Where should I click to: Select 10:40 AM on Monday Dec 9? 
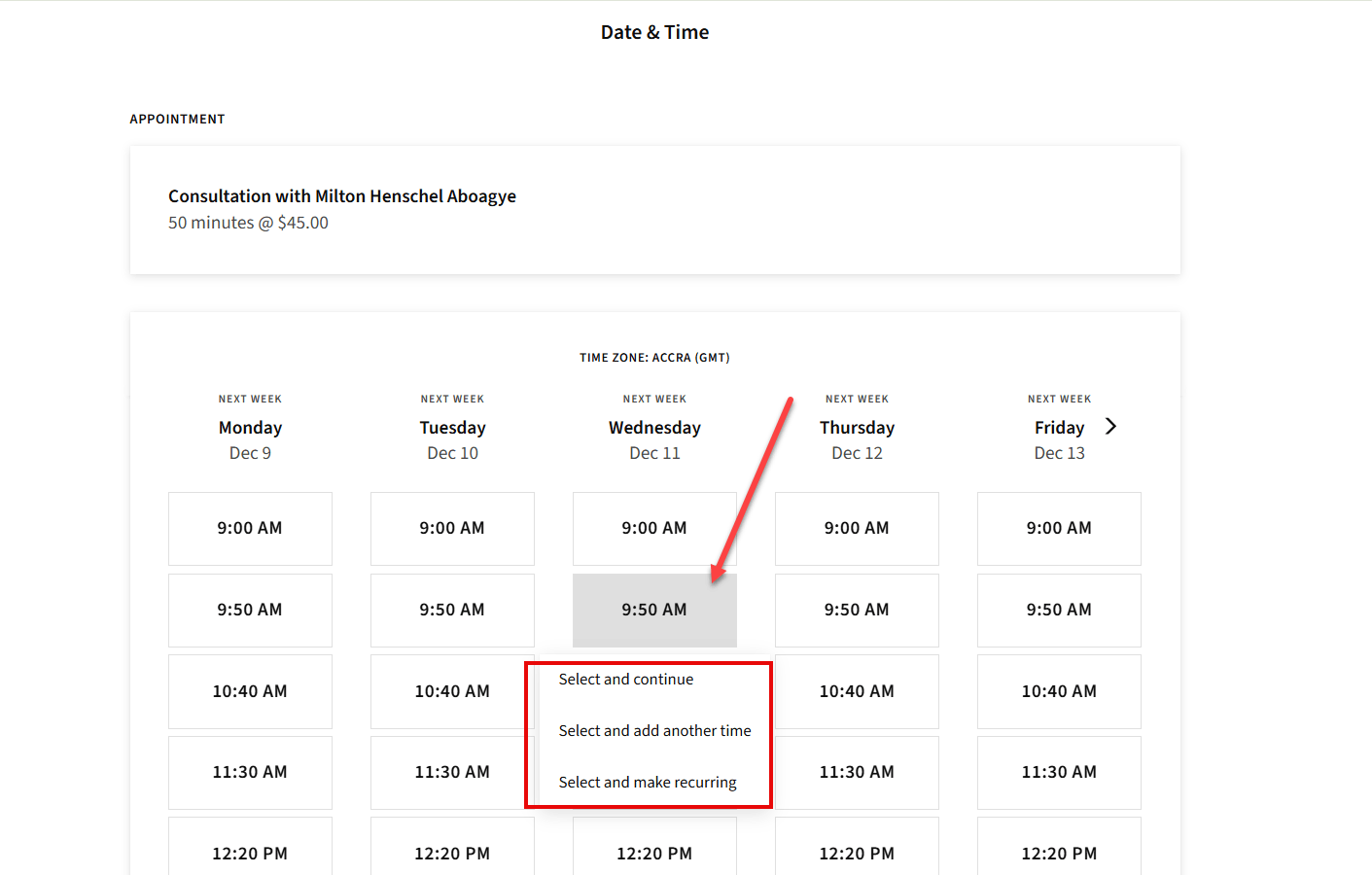point(250,691)
